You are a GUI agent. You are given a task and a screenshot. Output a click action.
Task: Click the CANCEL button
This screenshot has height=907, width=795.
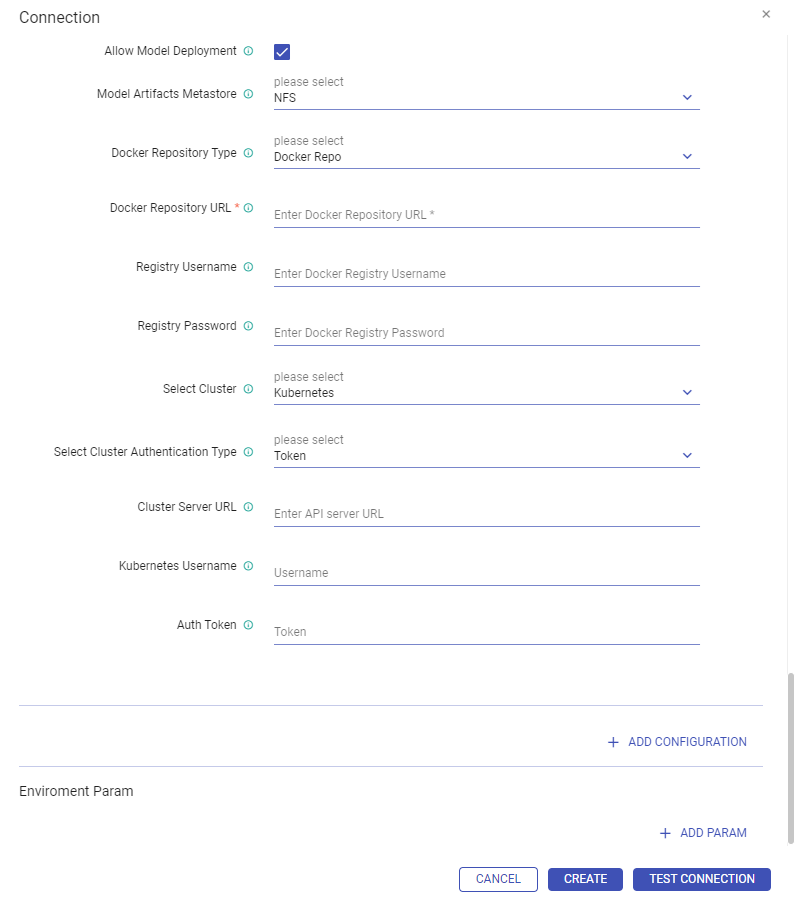coord(498,879)
